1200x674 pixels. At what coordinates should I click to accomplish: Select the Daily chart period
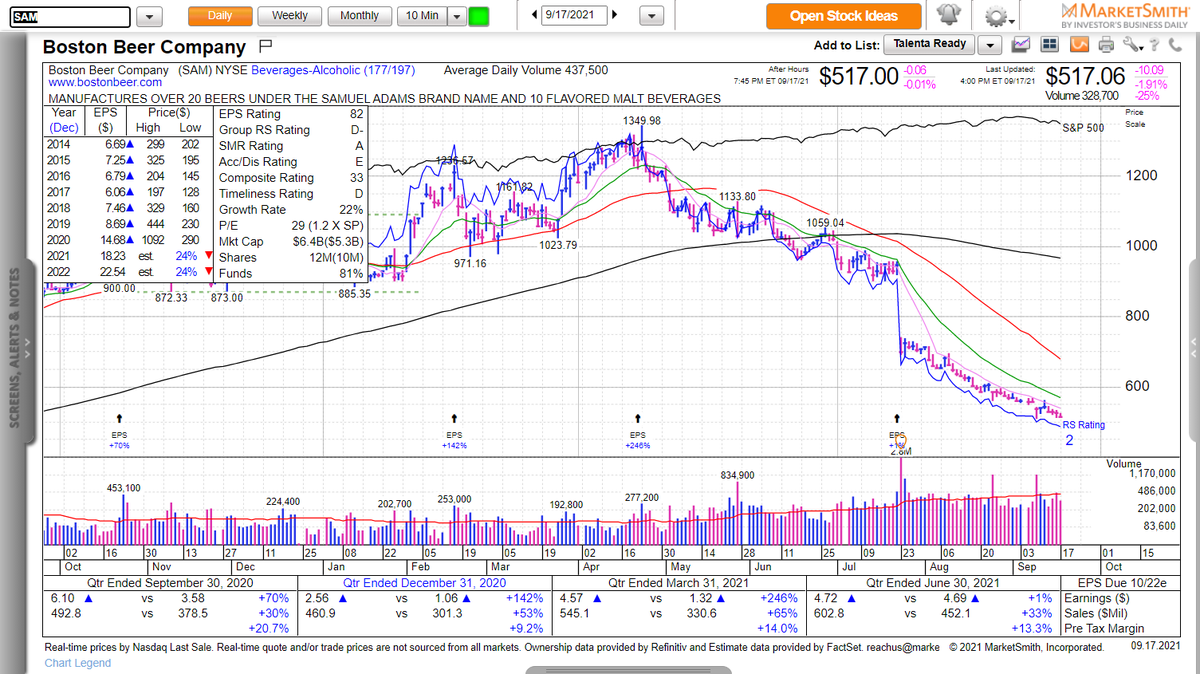pos(220,16)
